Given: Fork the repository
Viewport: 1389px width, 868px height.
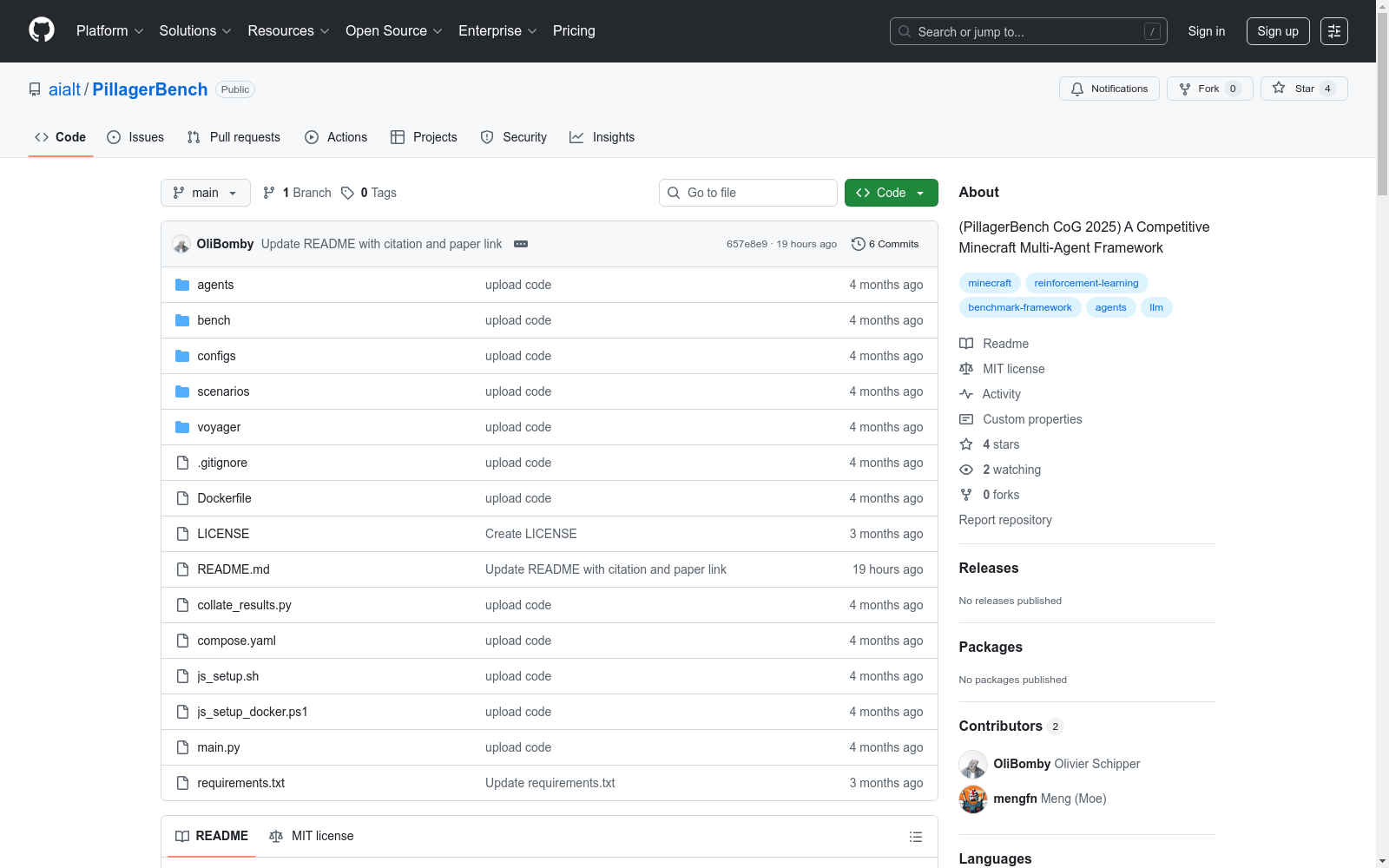Looking at the screenshot, I should [1209, 89].
